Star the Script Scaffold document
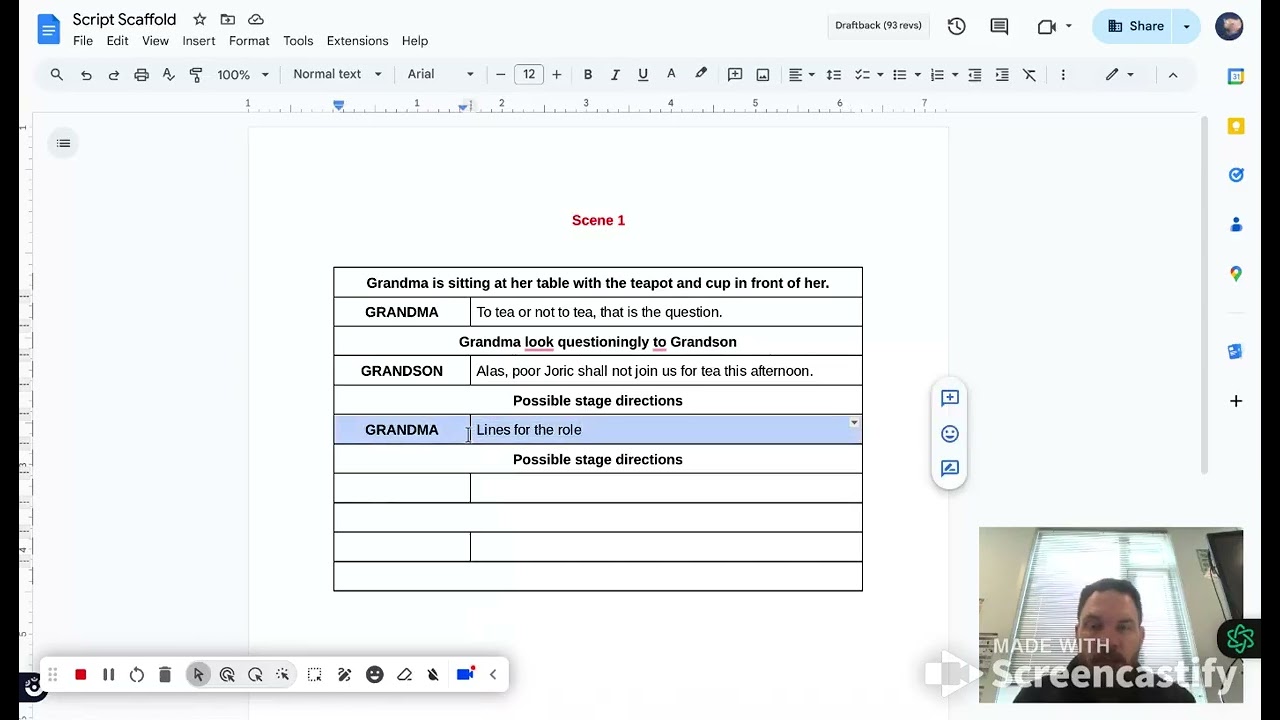This screenshot has height=720, width=1280. tap(199, 19)
